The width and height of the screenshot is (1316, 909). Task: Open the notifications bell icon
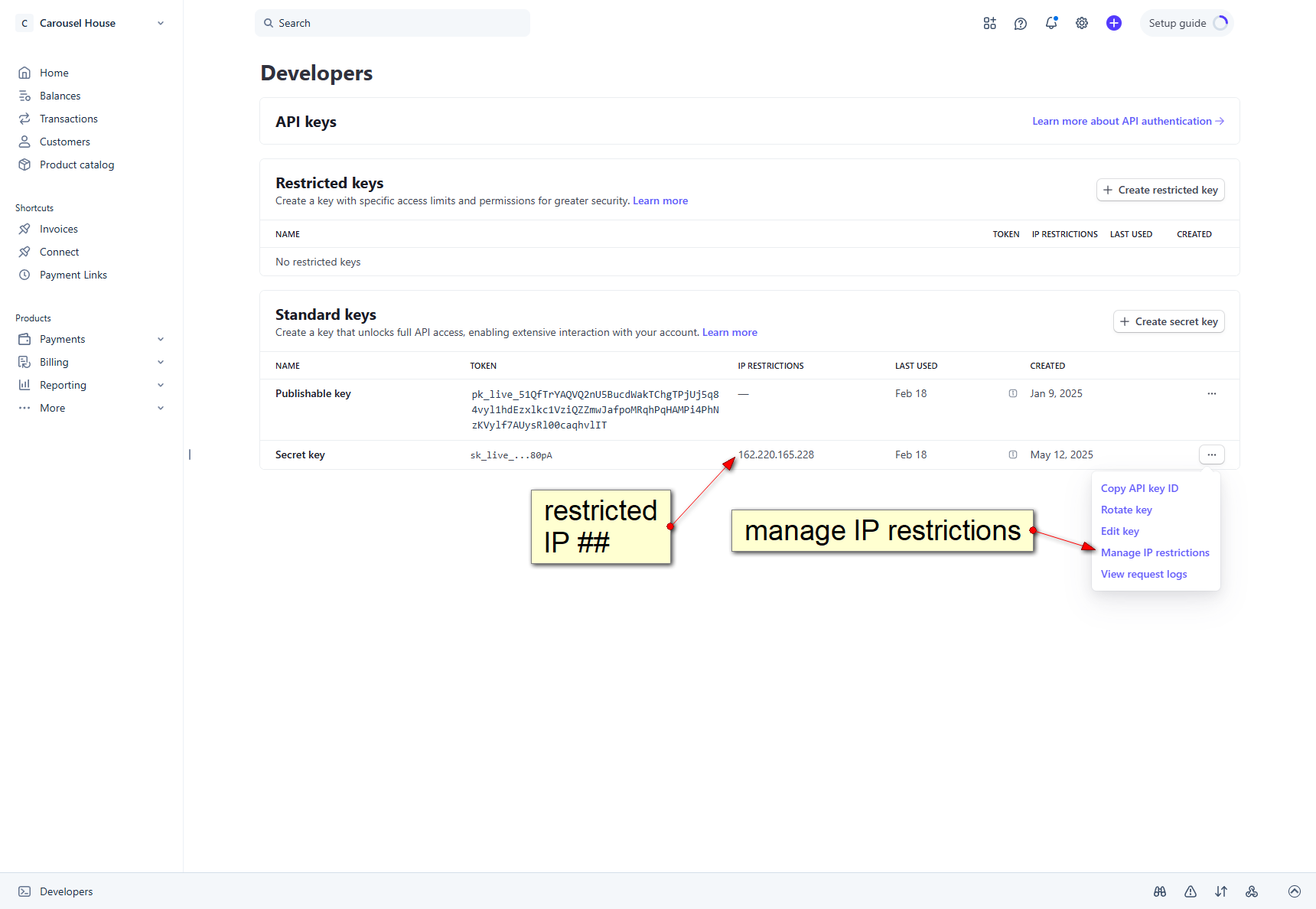click(x=1051, y=23)
